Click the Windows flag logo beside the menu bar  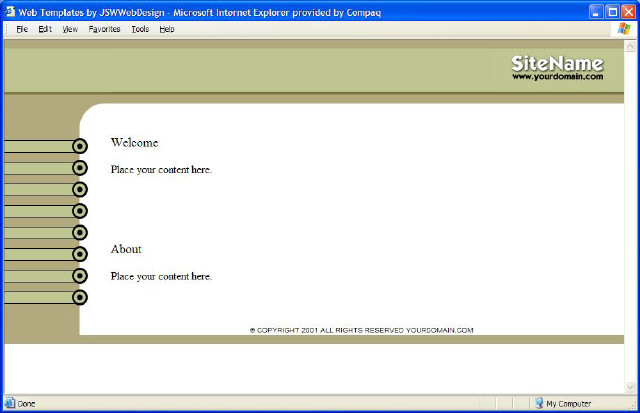point(624,29)
